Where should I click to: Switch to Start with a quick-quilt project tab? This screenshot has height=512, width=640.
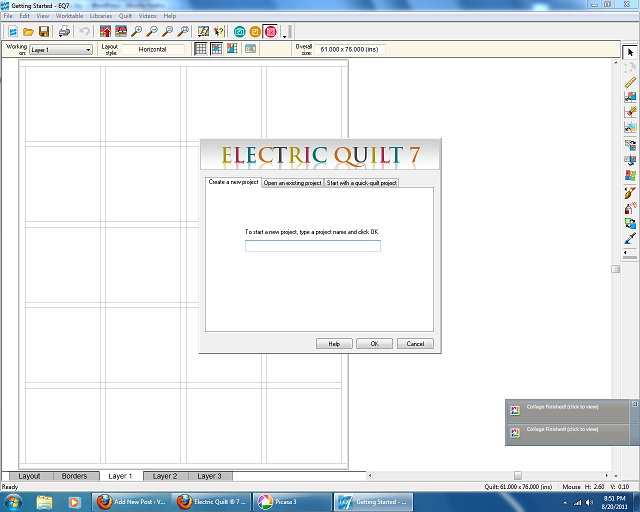[x=361, y=183]
